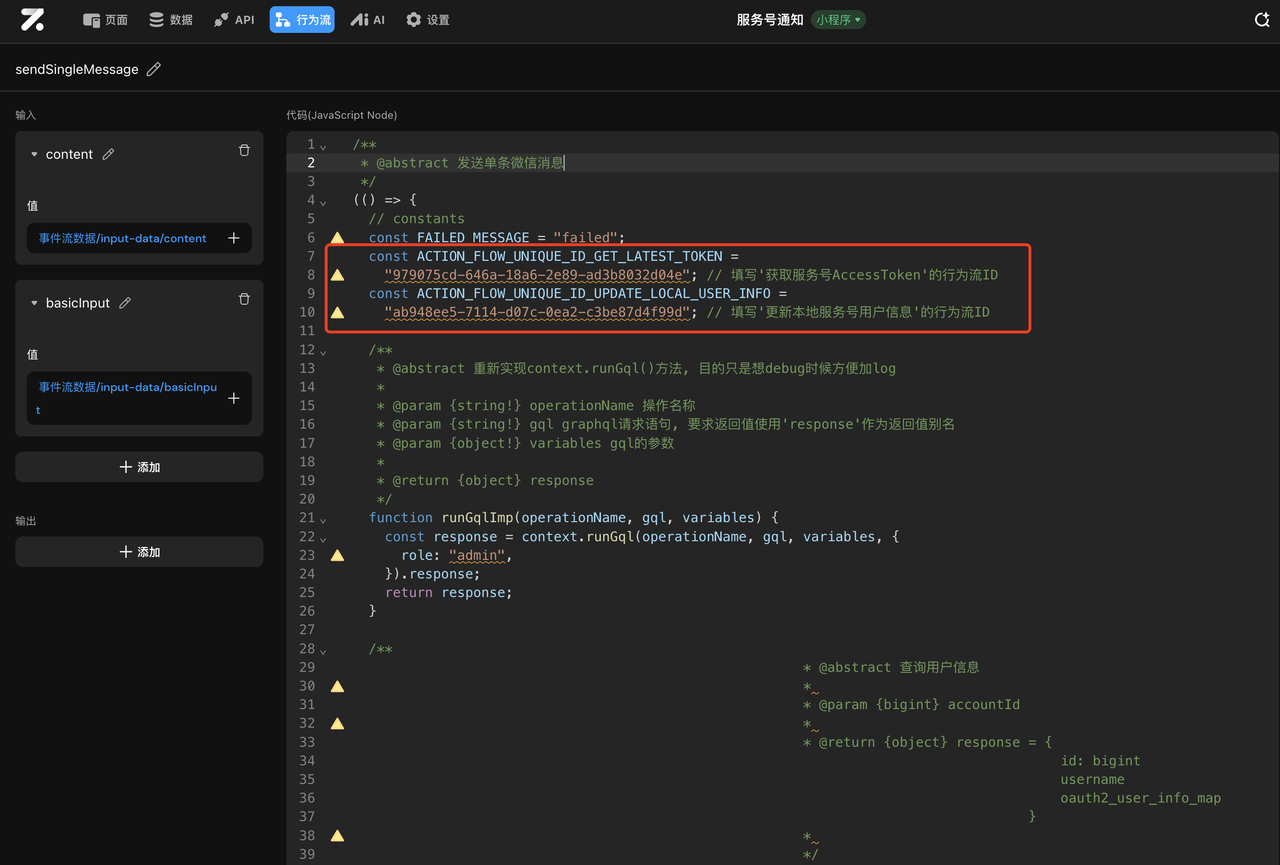Fold code at line 4
Image resolution: width=1280 pixels, height=865 pixels.
pyautogui.click(x=323, y=201)
